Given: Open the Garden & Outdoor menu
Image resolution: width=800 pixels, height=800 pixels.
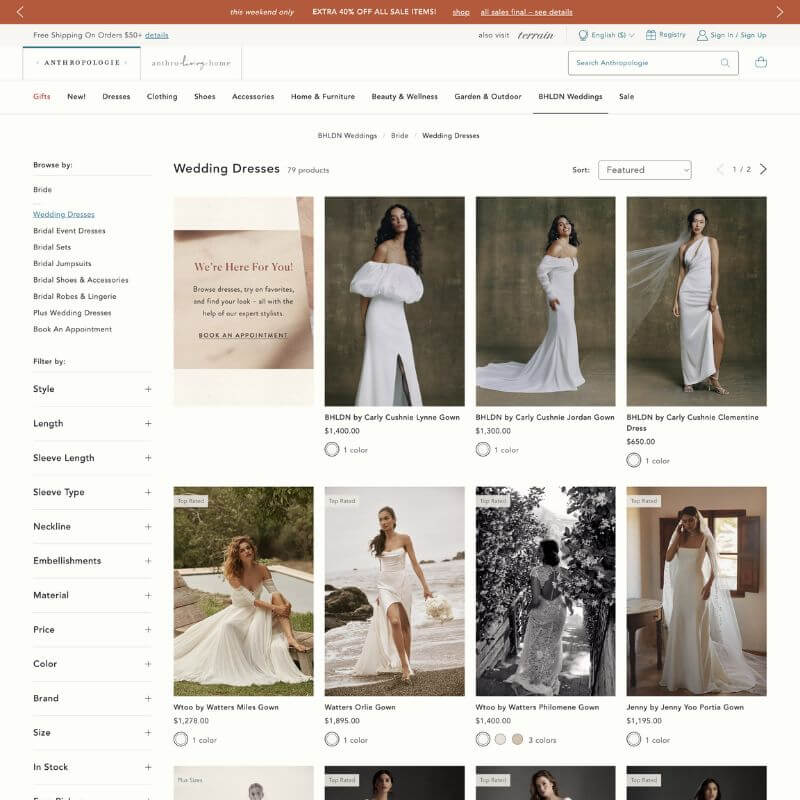Looking at the screenshot, I should [x=488, y=96].
